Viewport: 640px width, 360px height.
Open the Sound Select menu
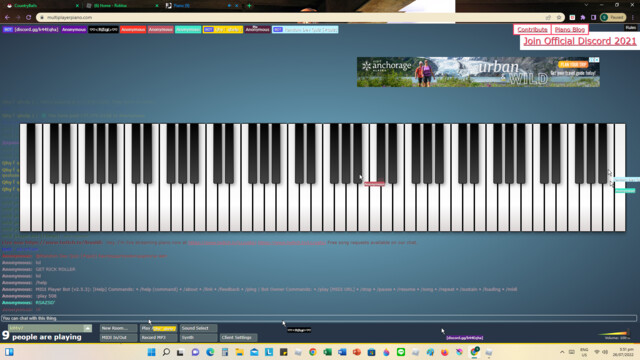click(x=198, y=328)
